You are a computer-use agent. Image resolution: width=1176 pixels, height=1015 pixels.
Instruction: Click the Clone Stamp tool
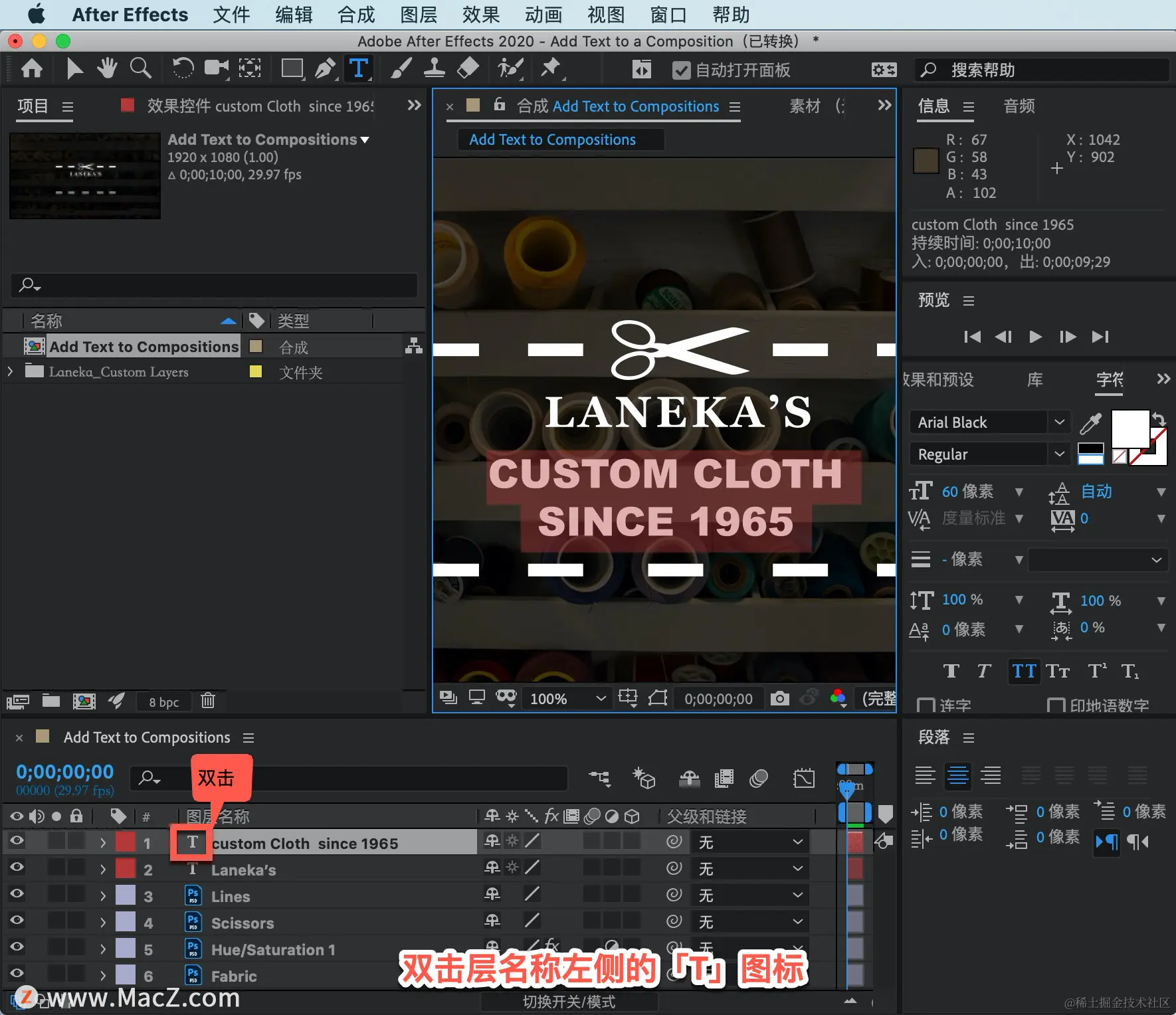pos(435,68)
